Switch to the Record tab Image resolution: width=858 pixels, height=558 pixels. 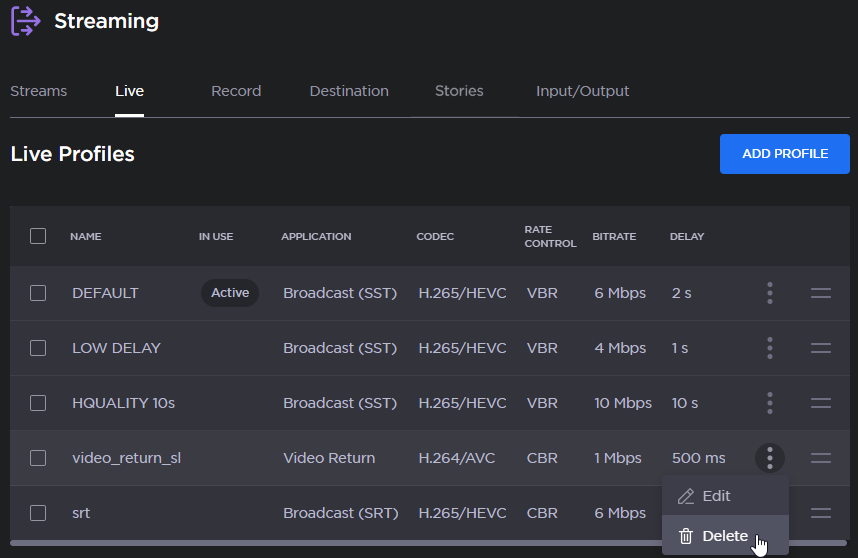tap(236, 91)
